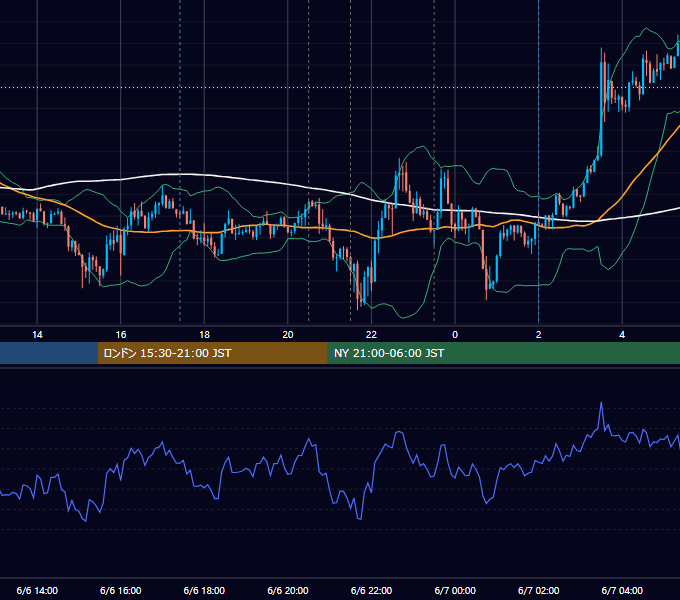Click the '6/6 22:00' date label
This screenshot has height=600, width=680.
[371, 590]
